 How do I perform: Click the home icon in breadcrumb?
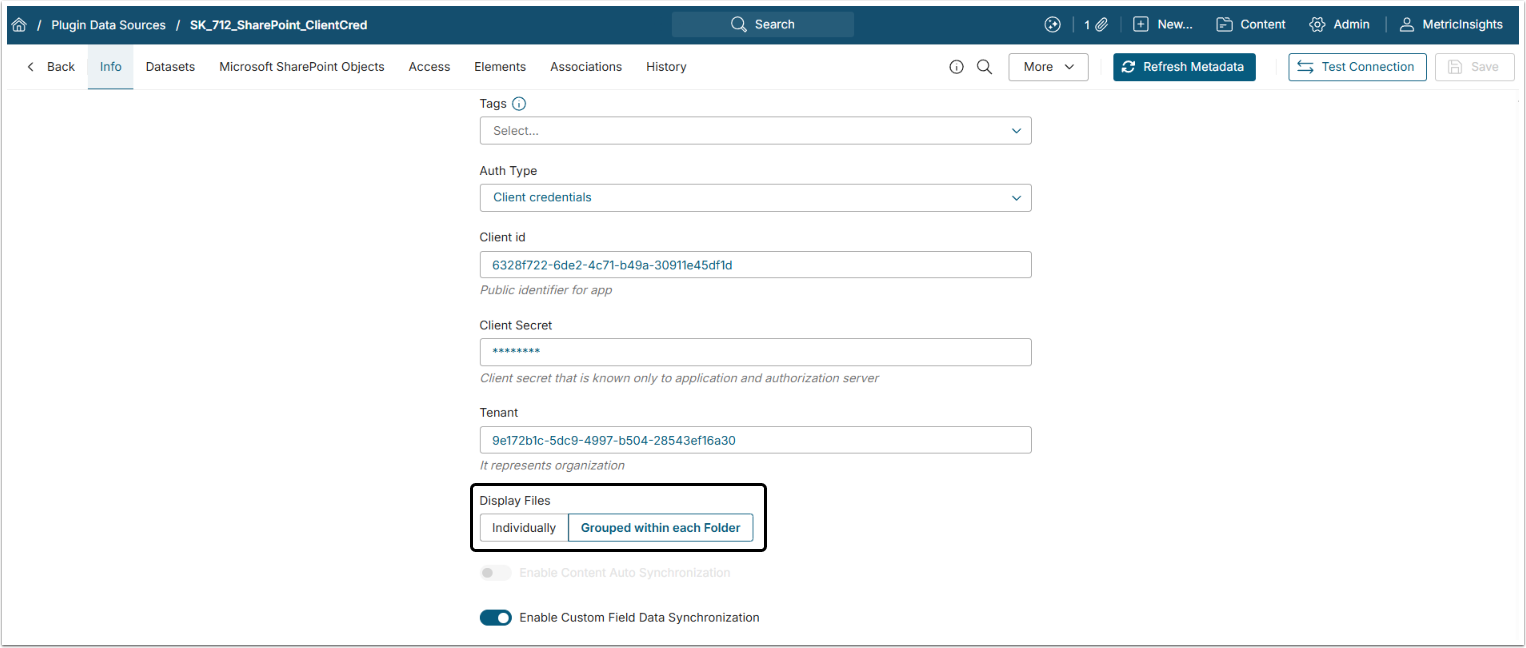(19, 25)
